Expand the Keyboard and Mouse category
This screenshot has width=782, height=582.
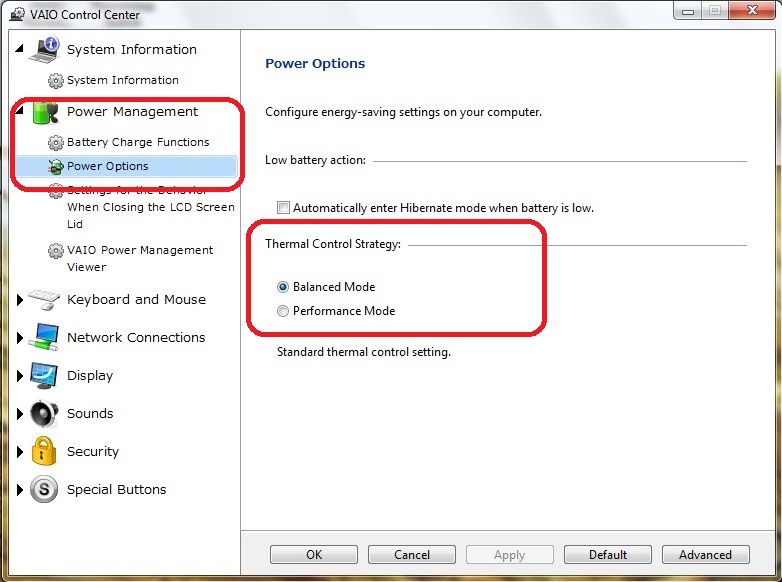20,300
